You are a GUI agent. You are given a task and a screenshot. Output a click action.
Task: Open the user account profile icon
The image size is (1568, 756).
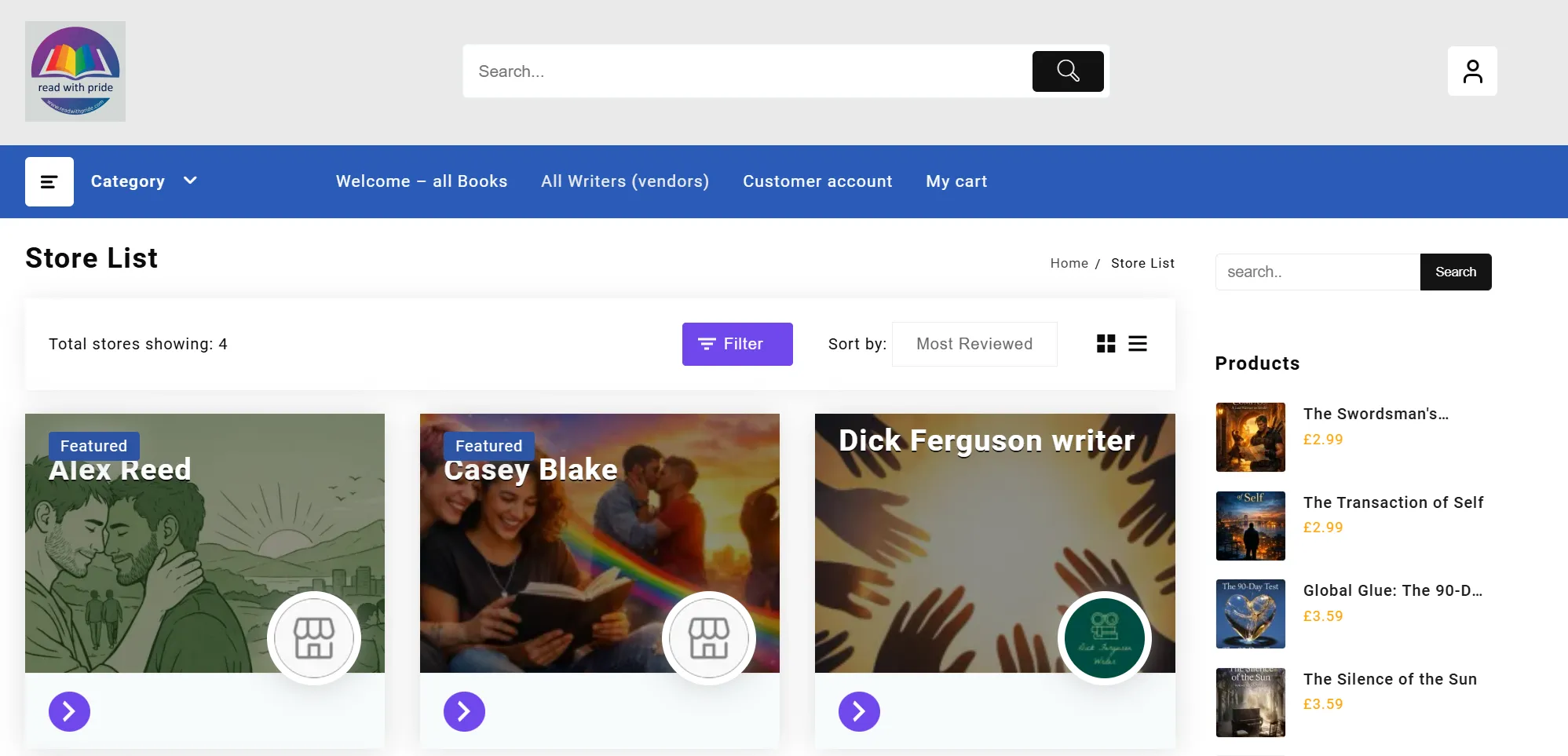click(x=1471, y=71)
